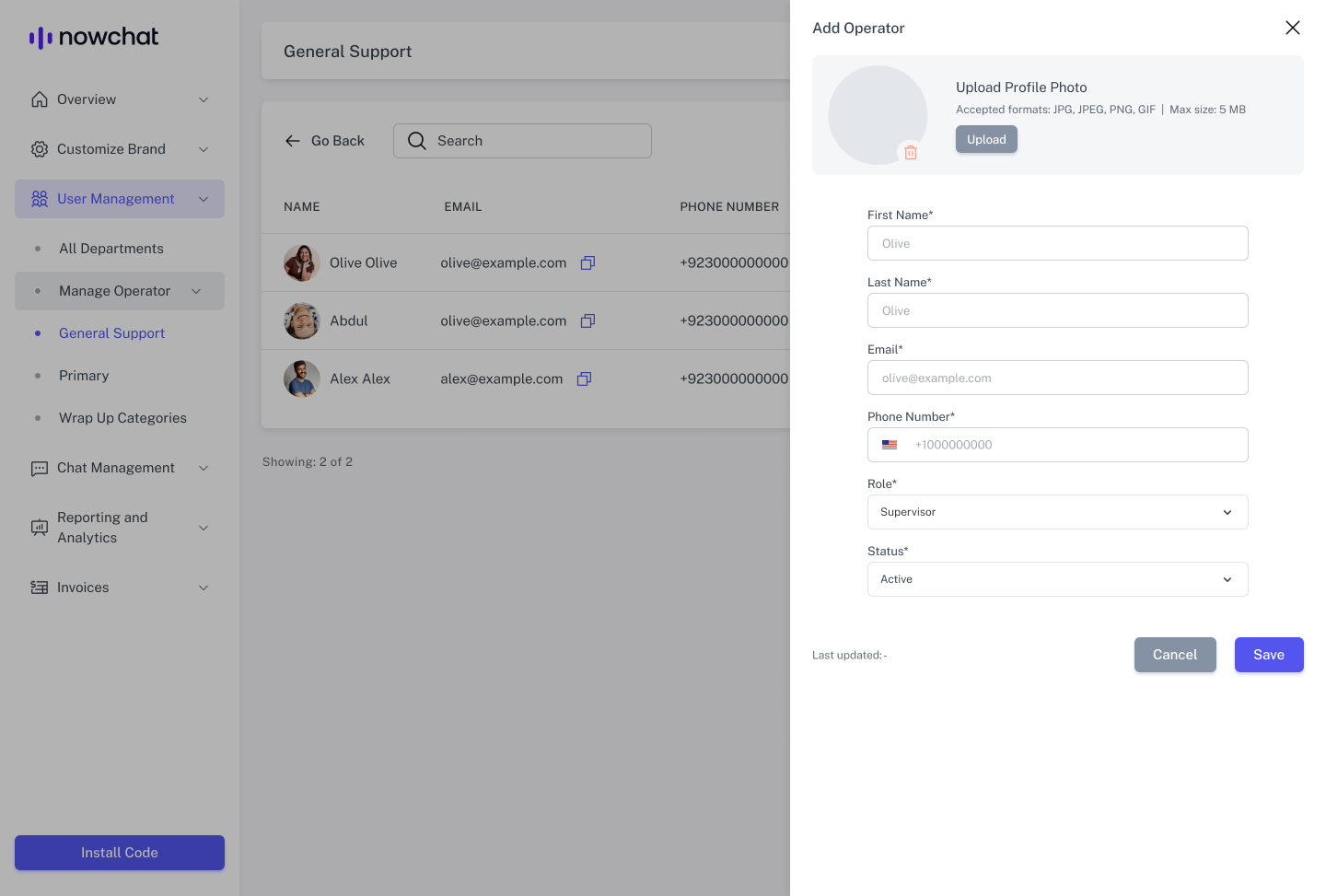Copy alex@example.com using copy icon
The image size is (1326, 896).
[584, 379]
